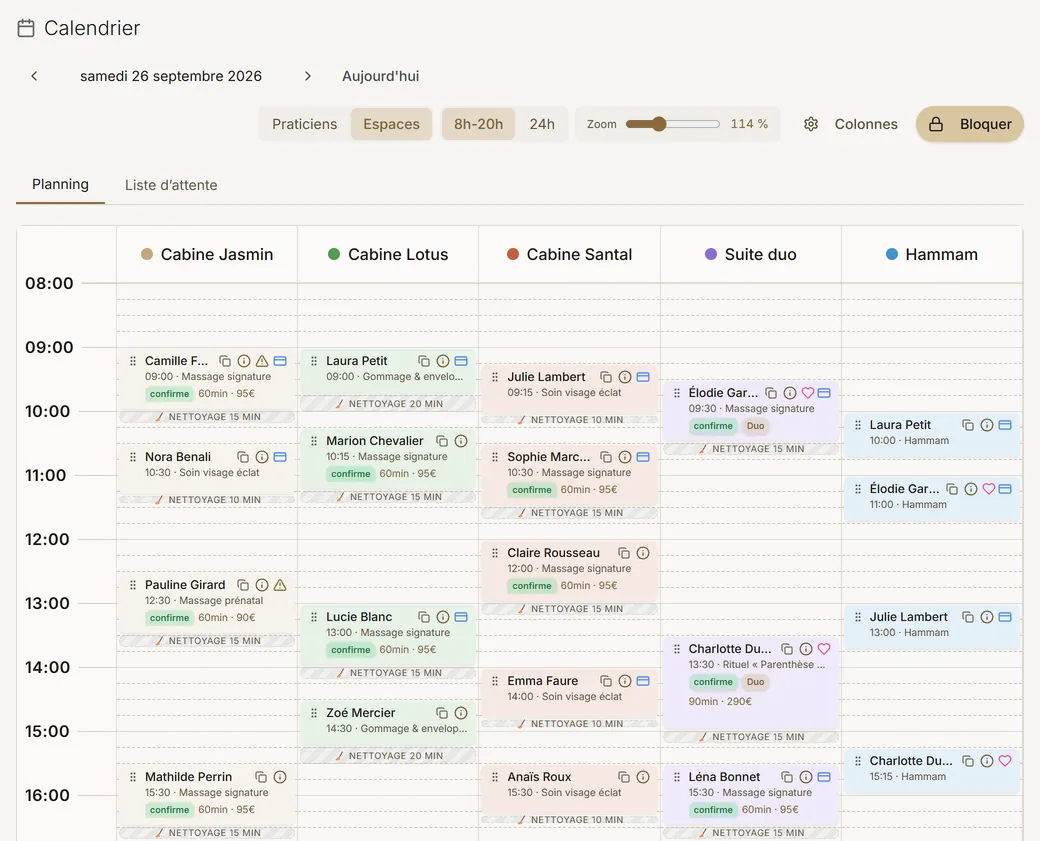
Task: Click the 114 % zoom value
Action: tap(749, 124)
